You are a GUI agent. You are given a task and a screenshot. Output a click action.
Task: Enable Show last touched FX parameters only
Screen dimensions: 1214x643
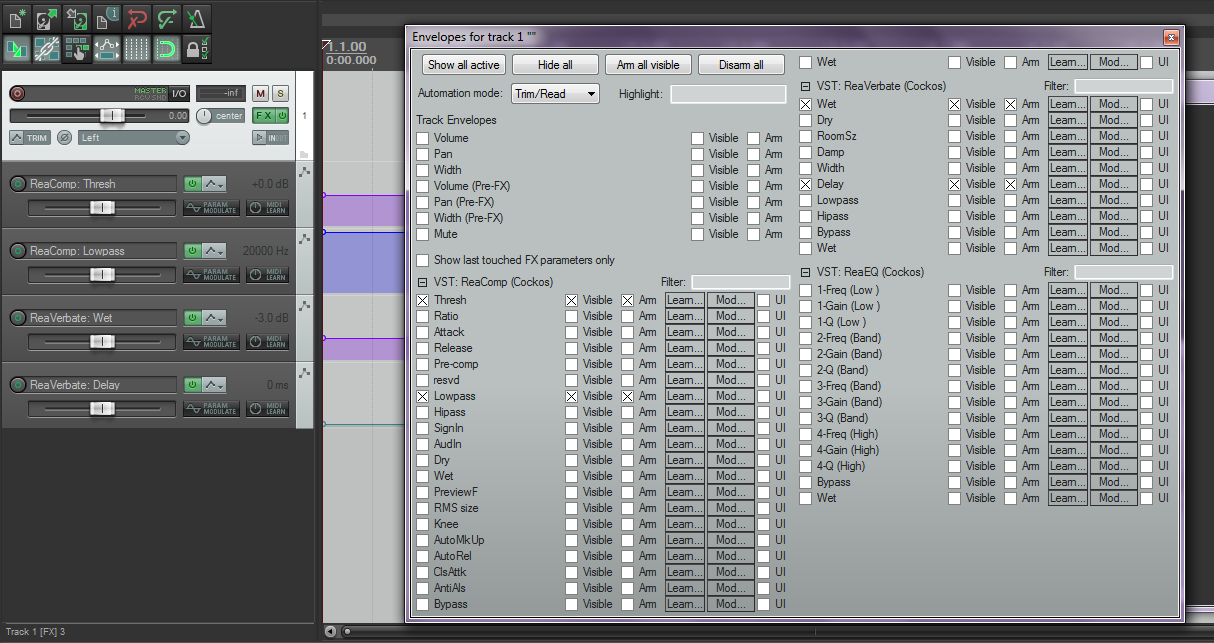pyautogui.click(x=423, y=260)
